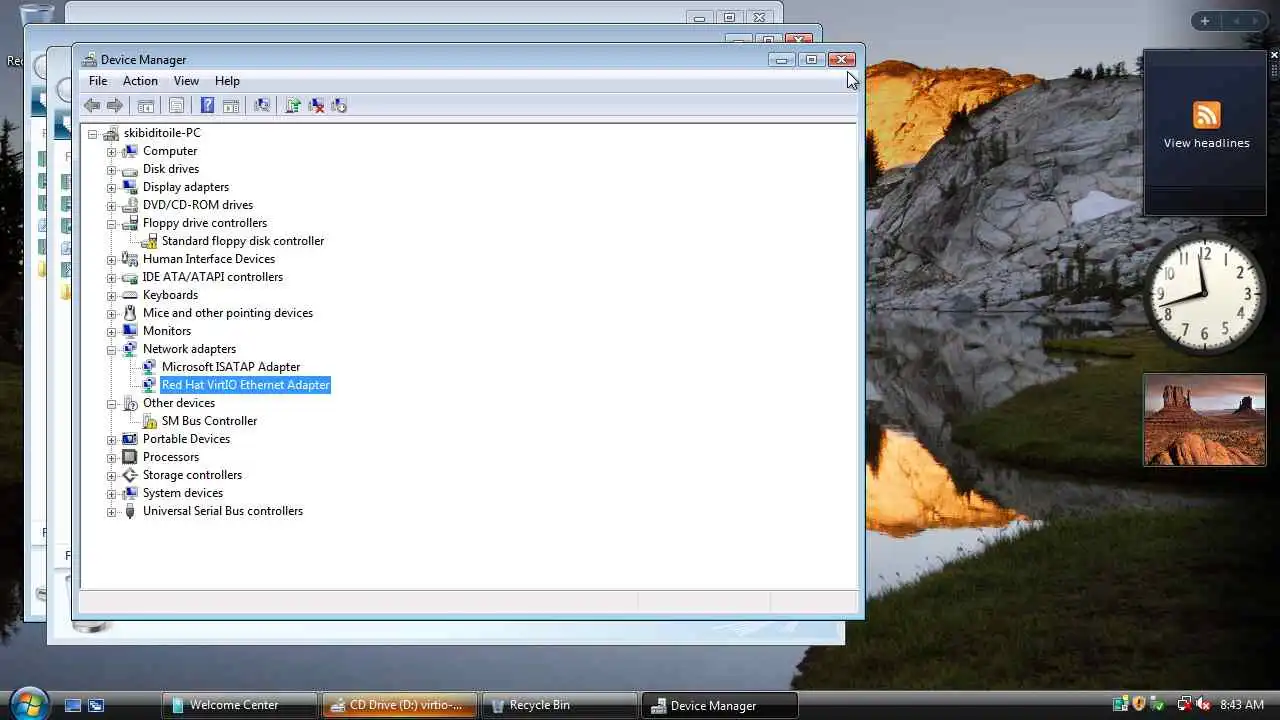
Task: Open the Help menu
Action: 227,81
